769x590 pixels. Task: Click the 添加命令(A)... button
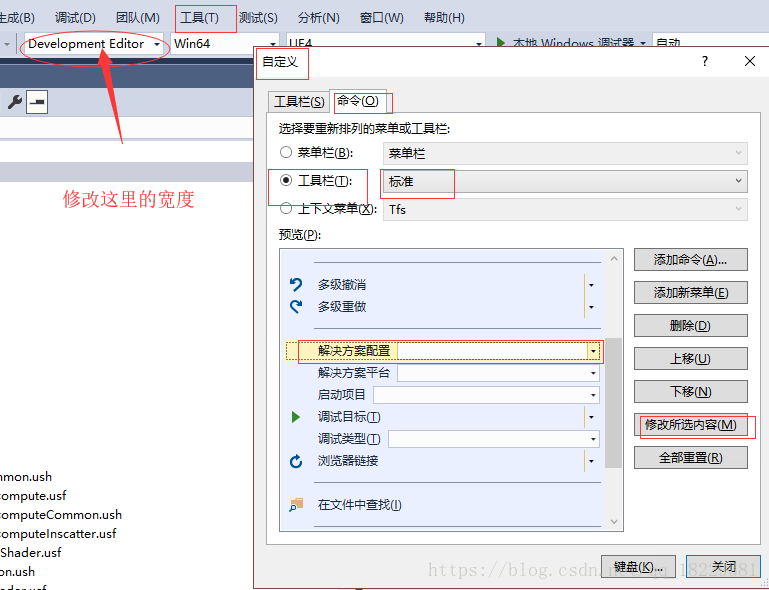coord(691,259)
